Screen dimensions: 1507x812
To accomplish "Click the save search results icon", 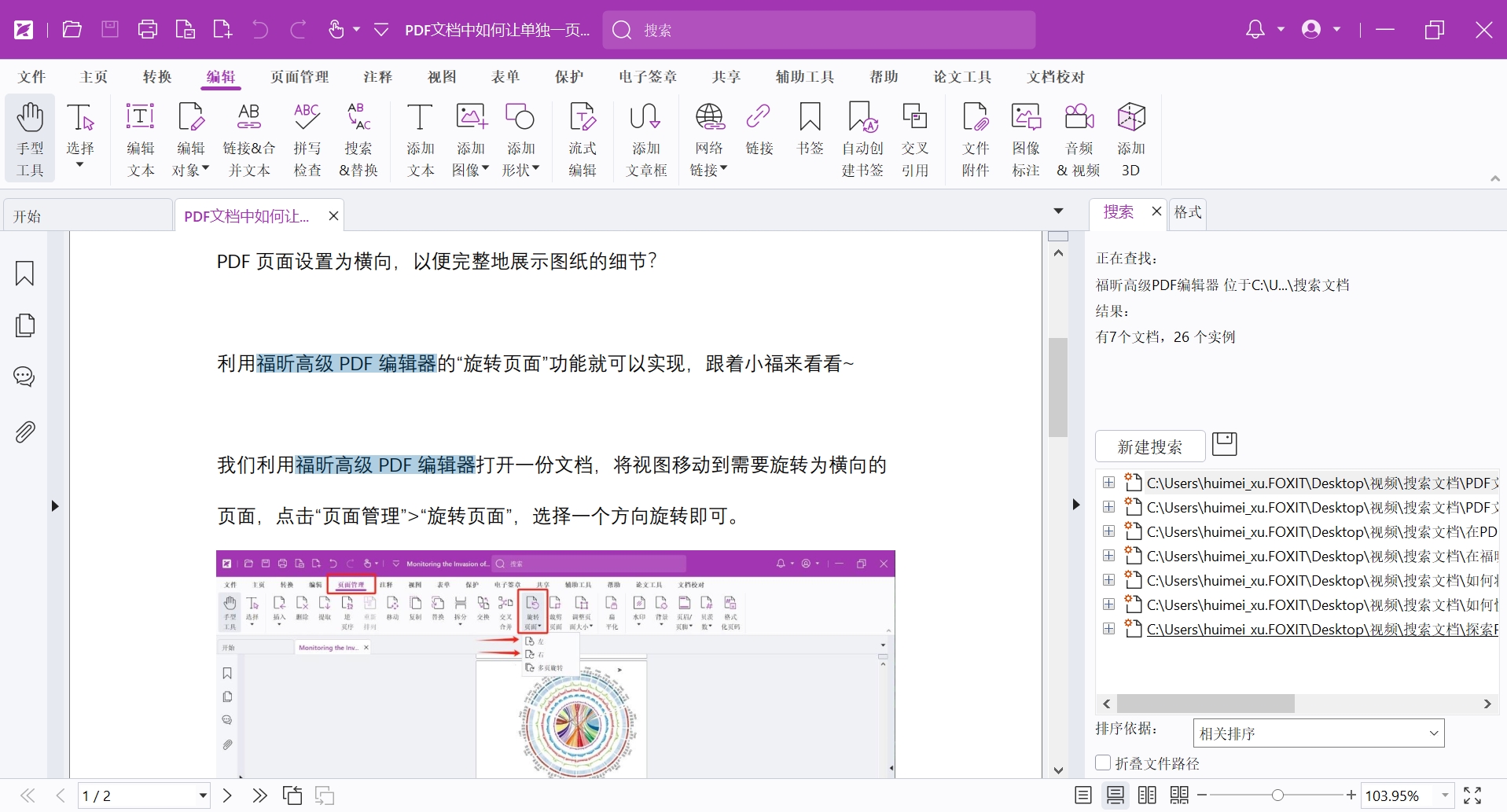I will click(1224, 444).
